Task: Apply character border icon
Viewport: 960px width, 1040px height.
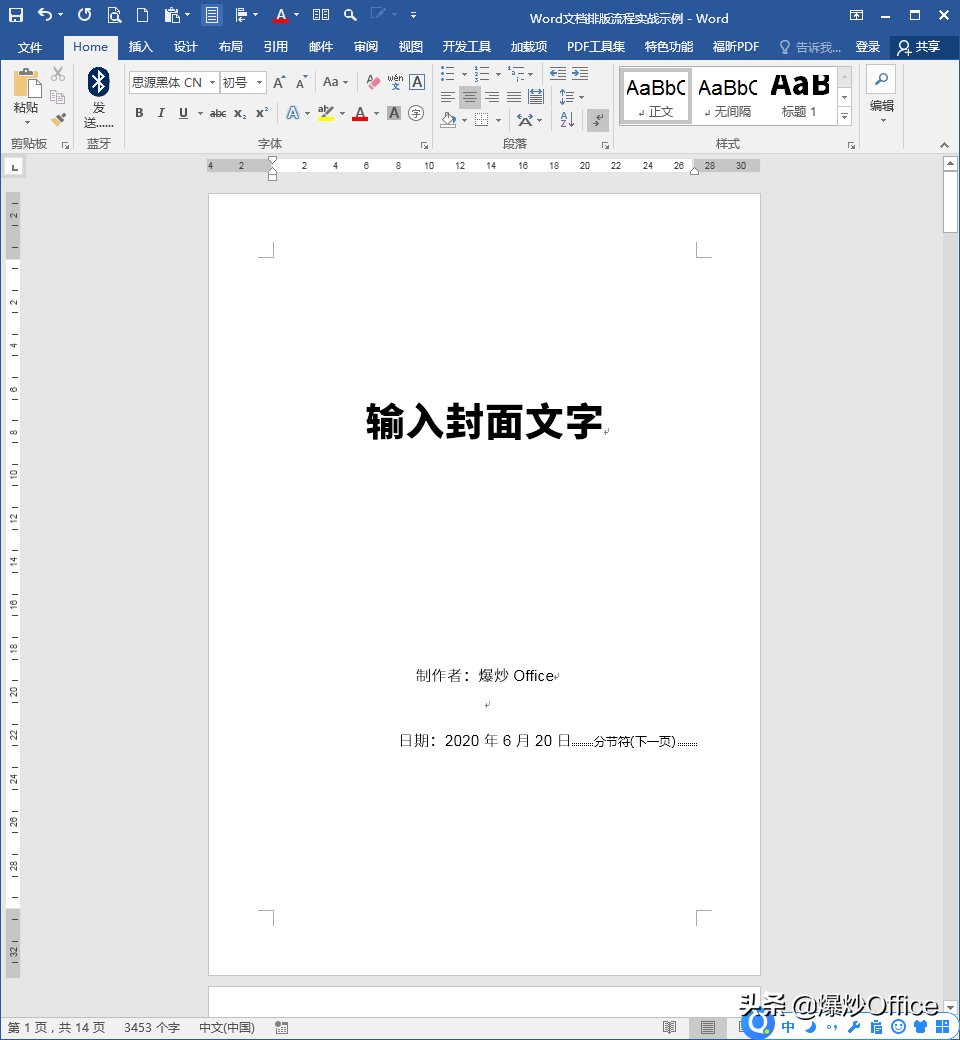Action: coord(417,82)
